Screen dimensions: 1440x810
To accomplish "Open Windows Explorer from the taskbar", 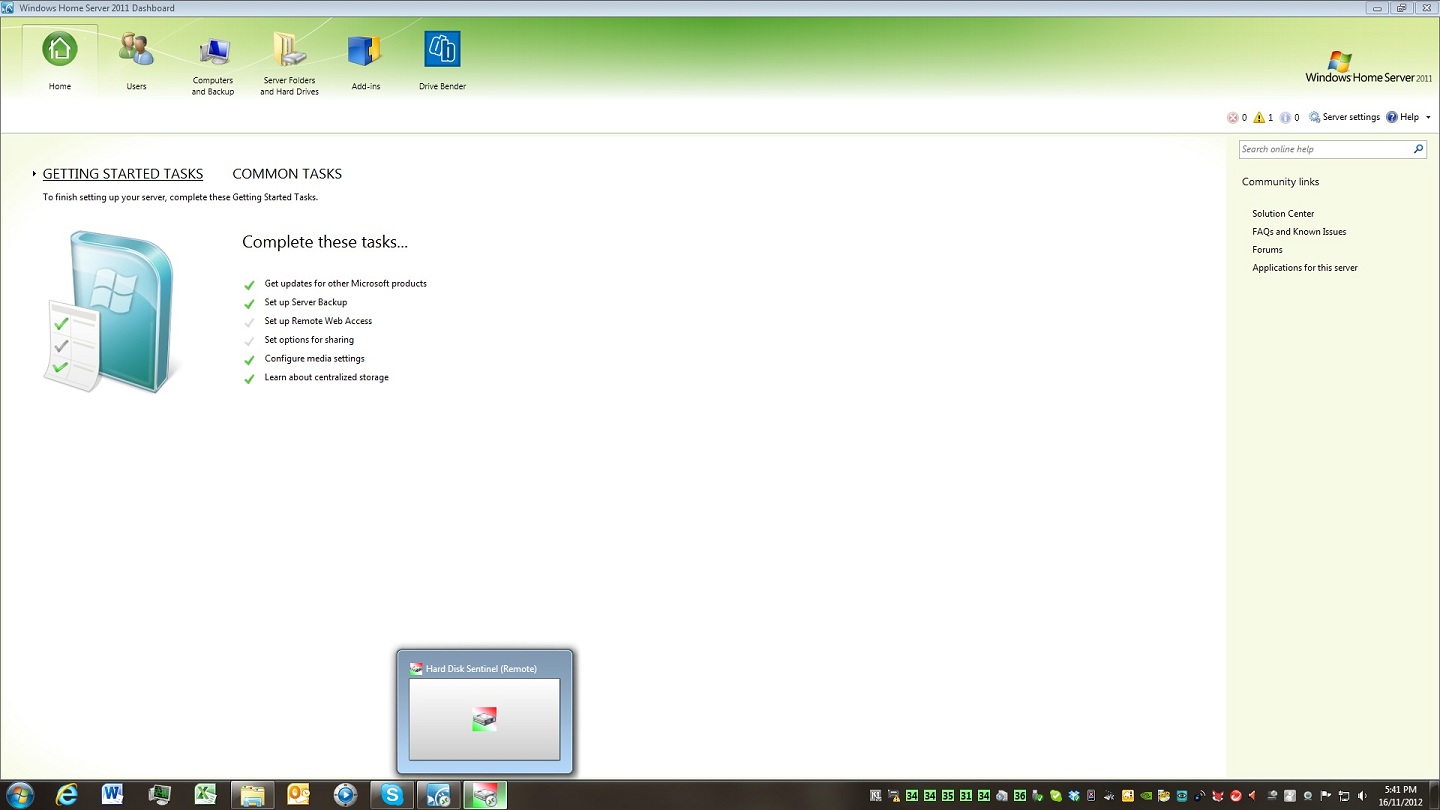I will click(253, 795).
